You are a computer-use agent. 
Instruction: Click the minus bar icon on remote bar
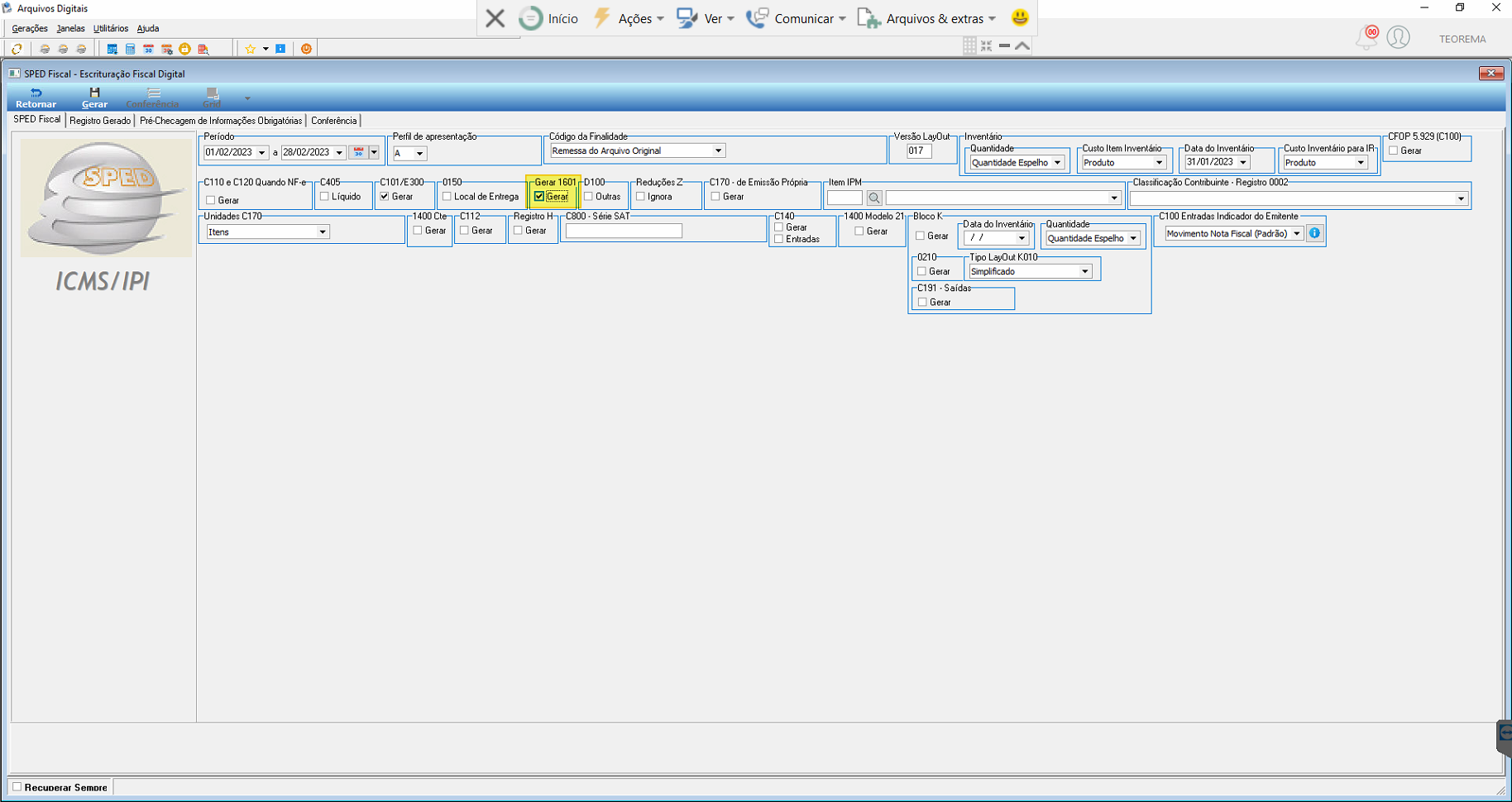(1004, 46)
